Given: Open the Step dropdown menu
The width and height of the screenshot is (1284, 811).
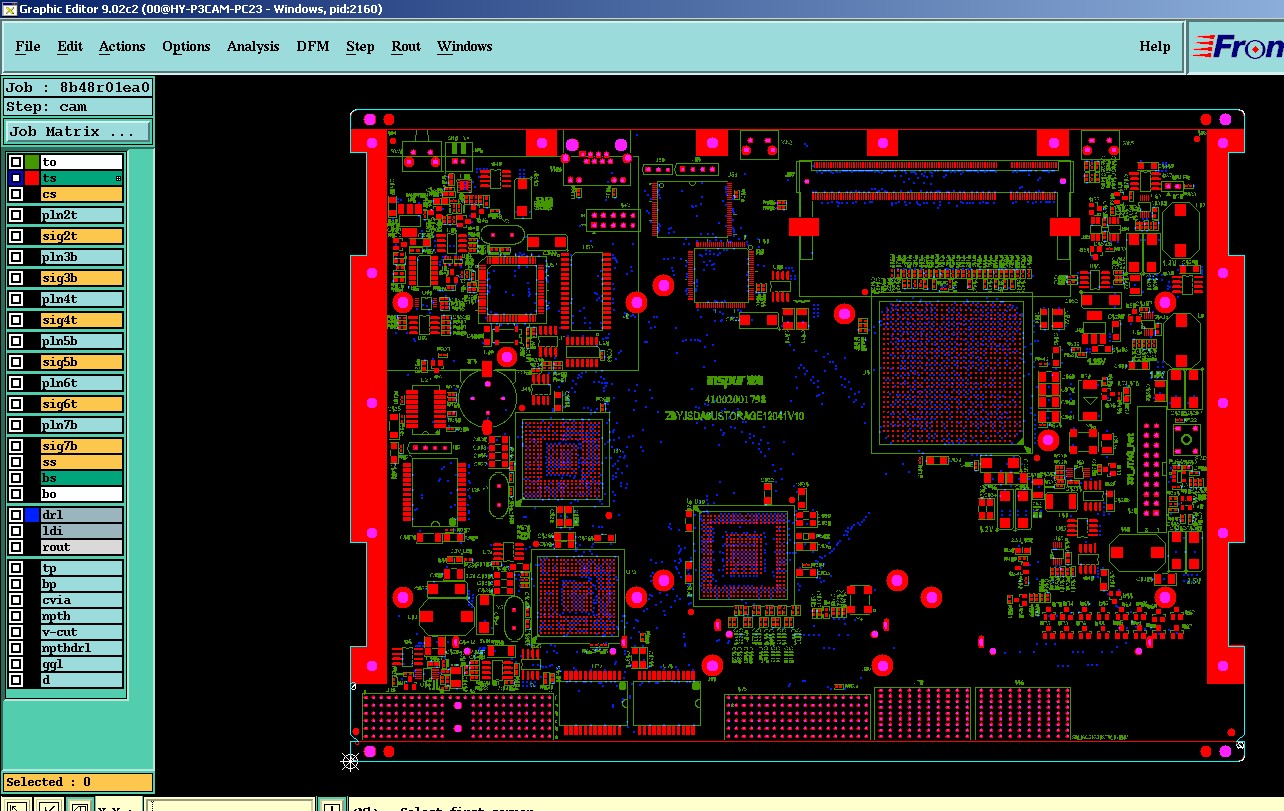Looking at the screenshot, I should 360,46.
